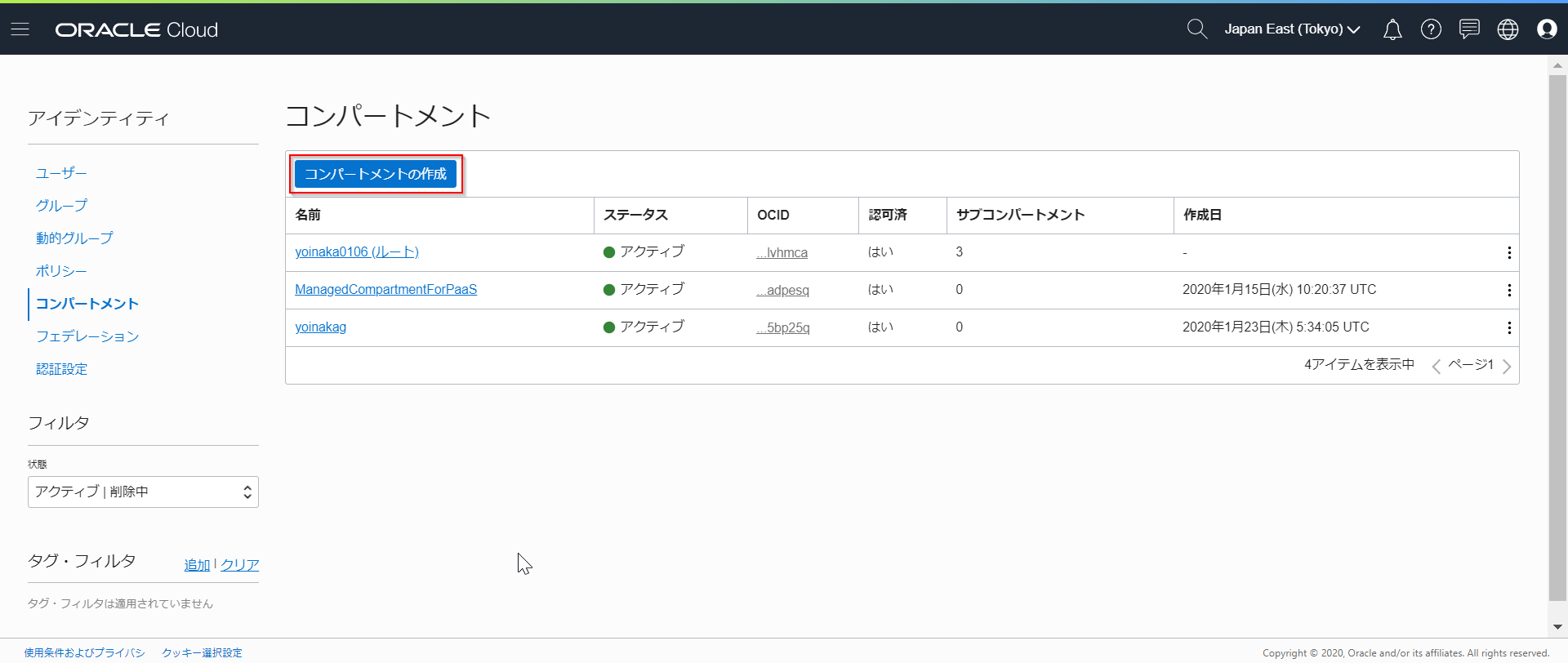Open actions menu for ManagedCompartmentForPaaS row

coord(1508,290)
